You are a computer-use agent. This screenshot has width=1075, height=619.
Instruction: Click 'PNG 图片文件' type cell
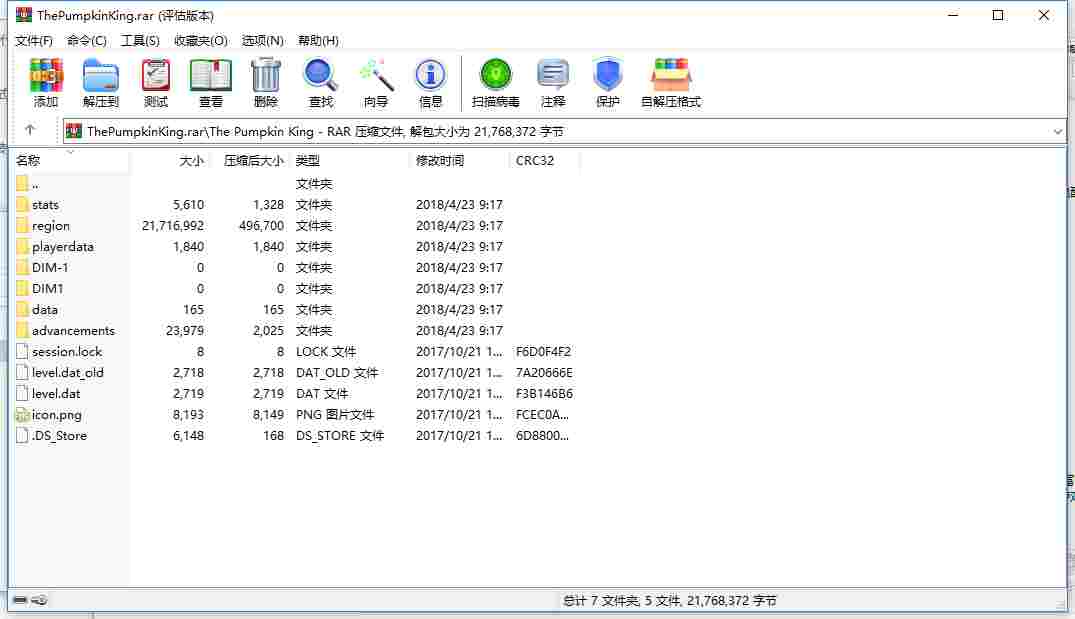[x=335, y=415]
